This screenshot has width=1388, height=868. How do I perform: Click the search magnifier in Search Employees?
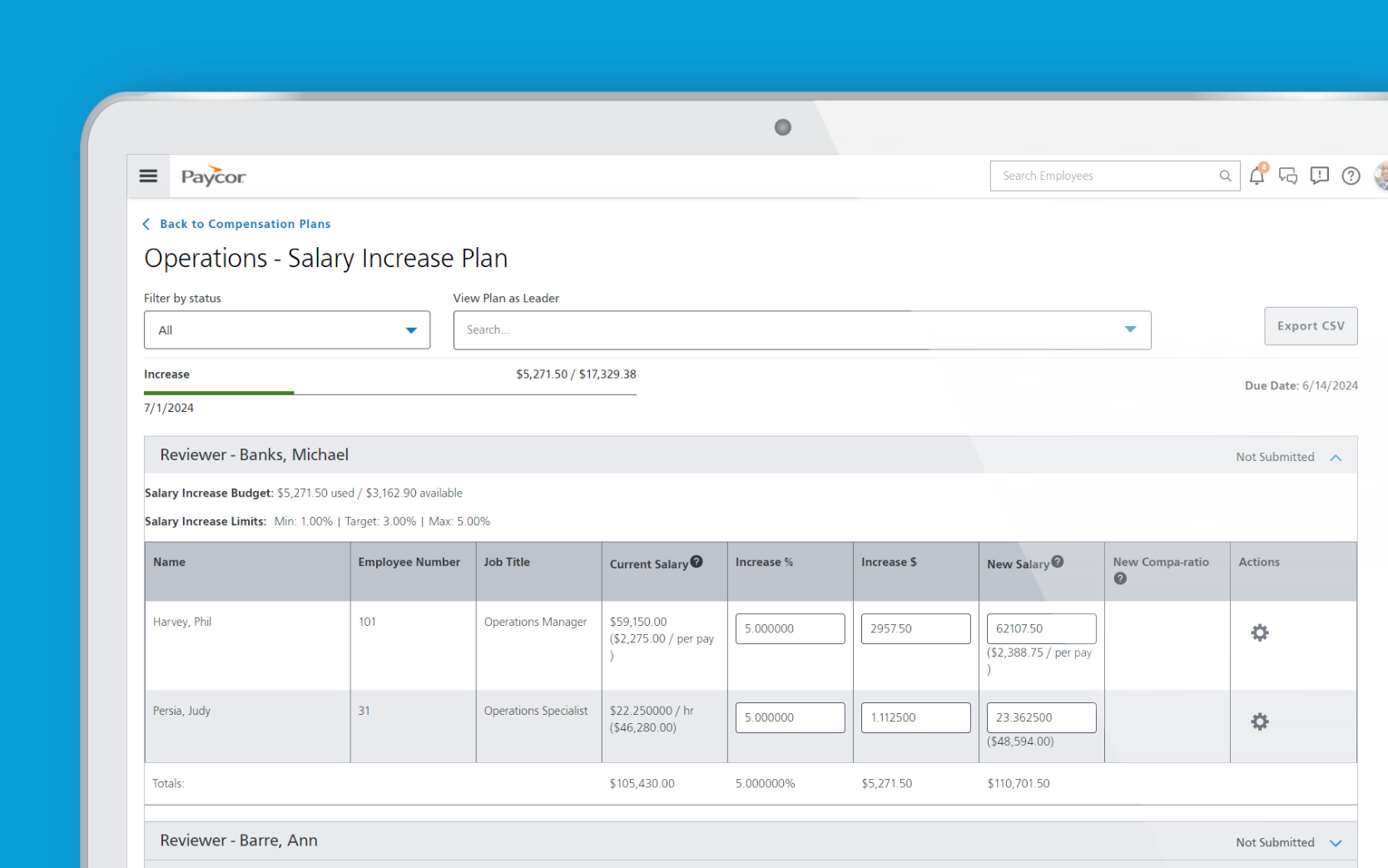(x=1225, y=176)
